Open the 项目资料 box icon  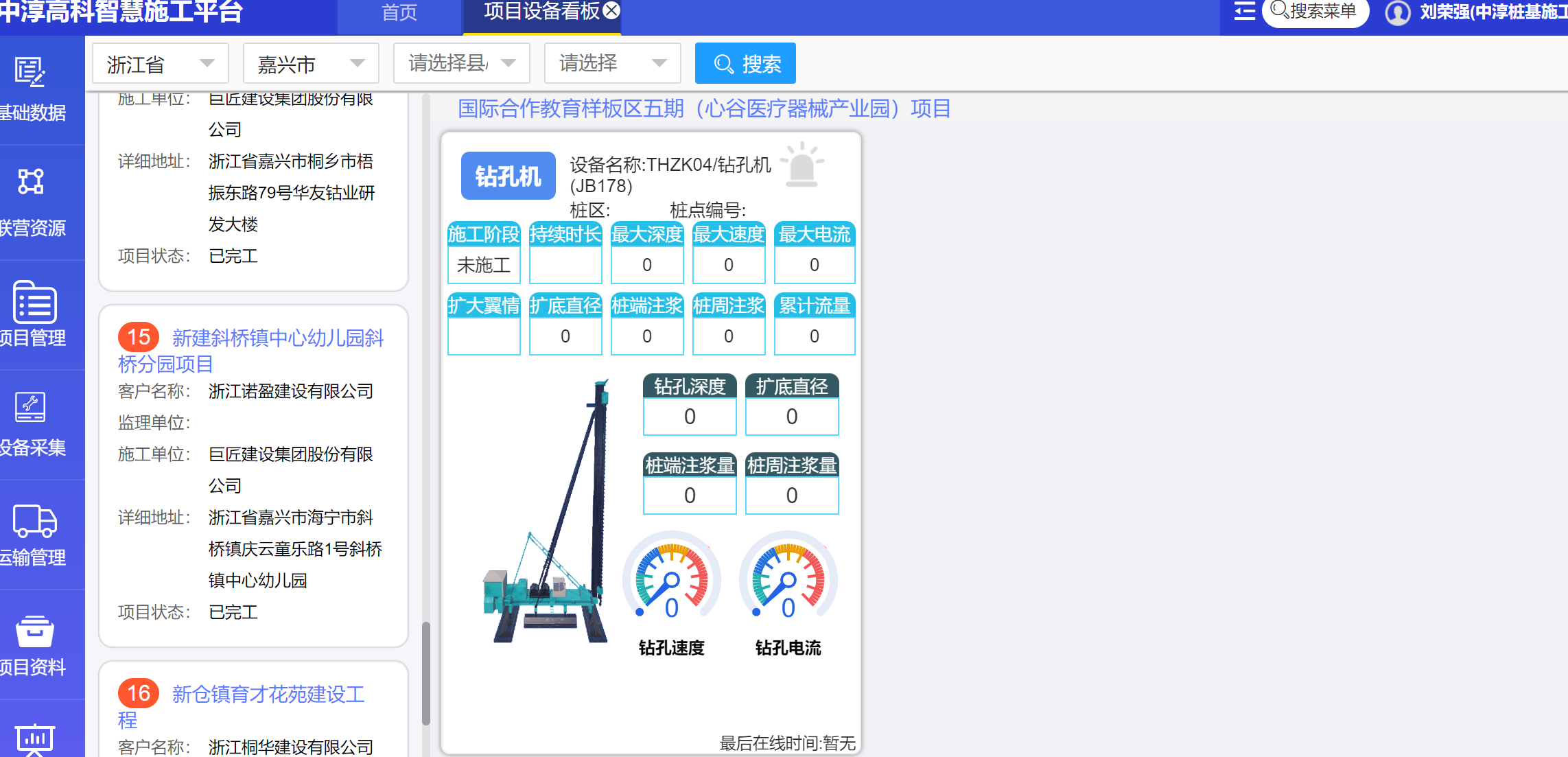[34, 631]
